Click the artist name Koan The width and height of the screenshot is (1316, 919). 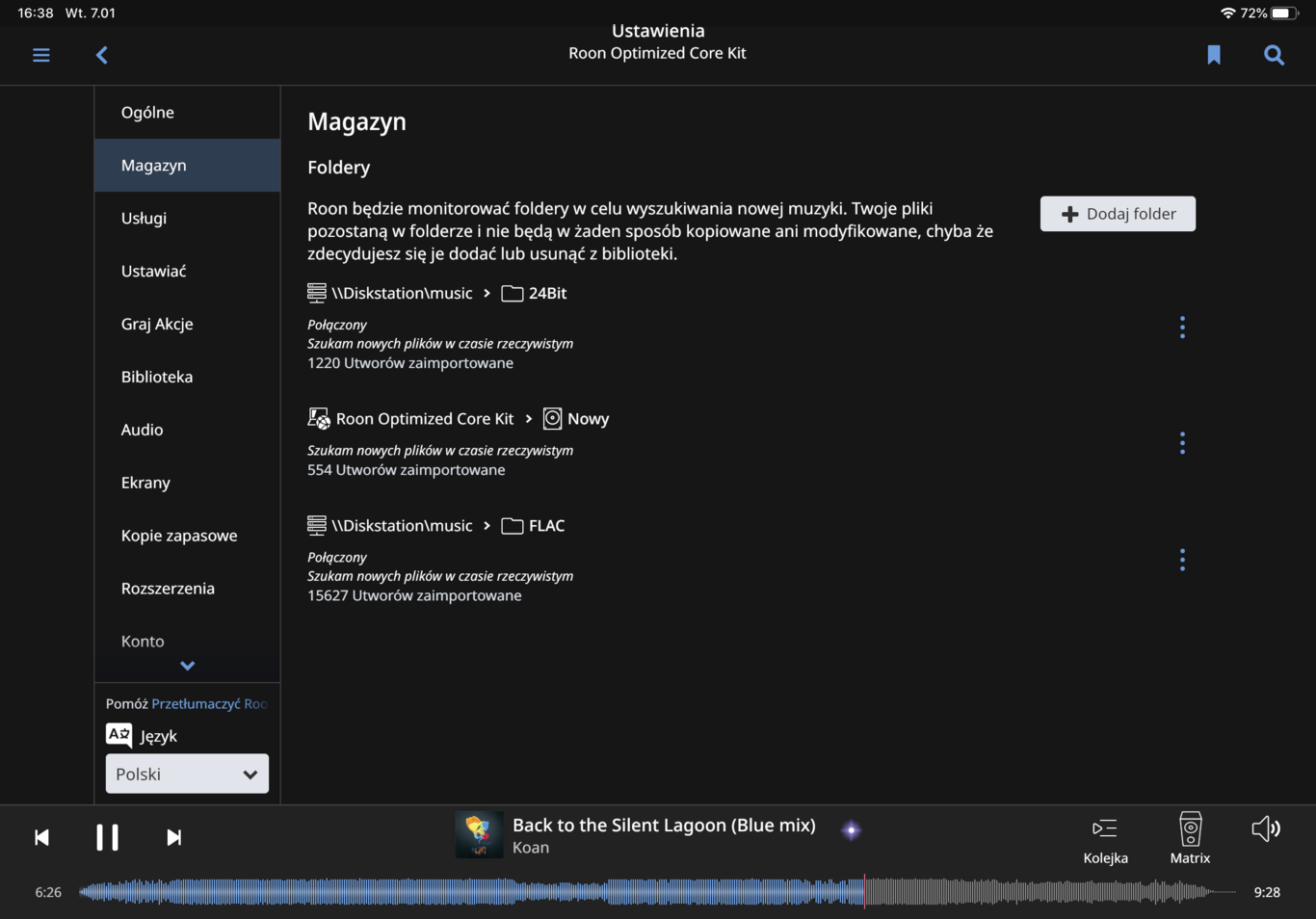(x=531, y=848)
